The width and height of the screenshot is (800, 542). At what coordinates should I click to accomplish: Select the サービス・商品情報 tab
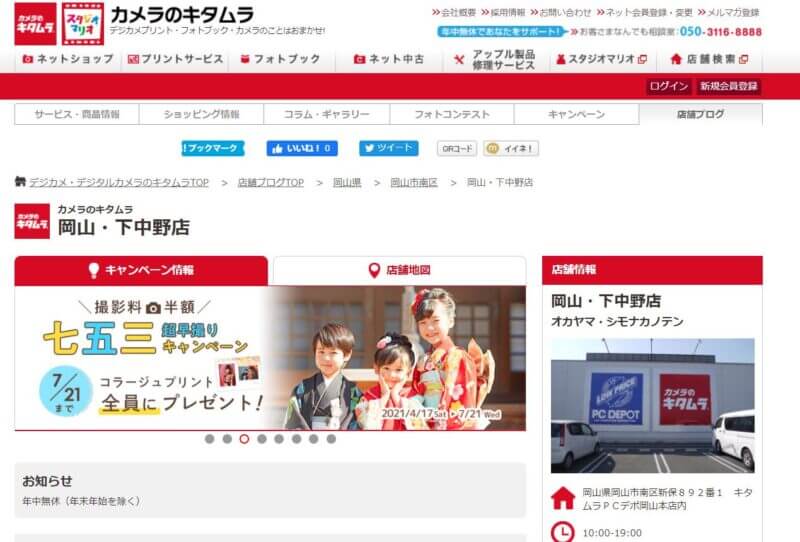pyautogui.click(x=77, y=114)
